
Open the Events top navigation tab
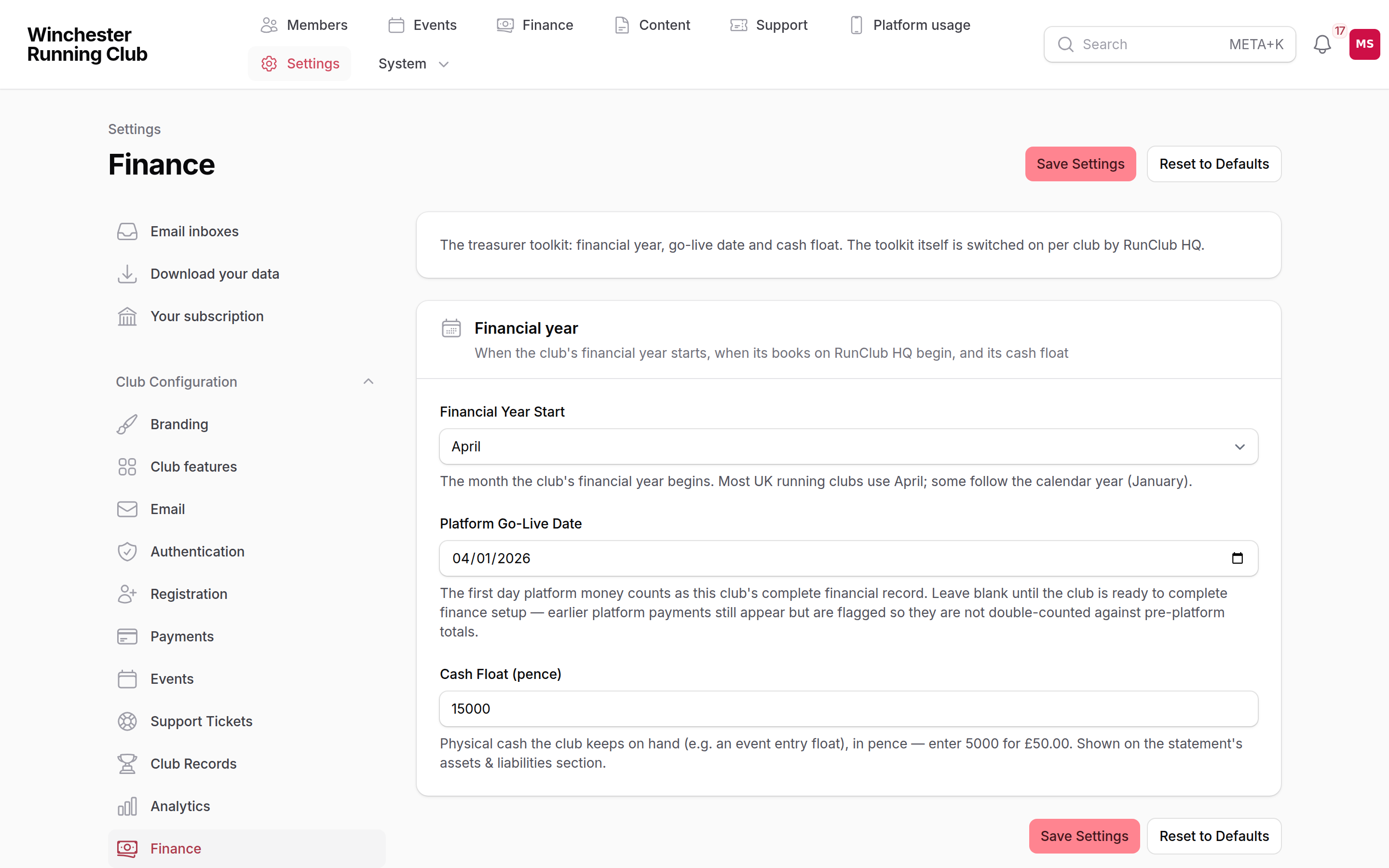(x=422, y=25)
